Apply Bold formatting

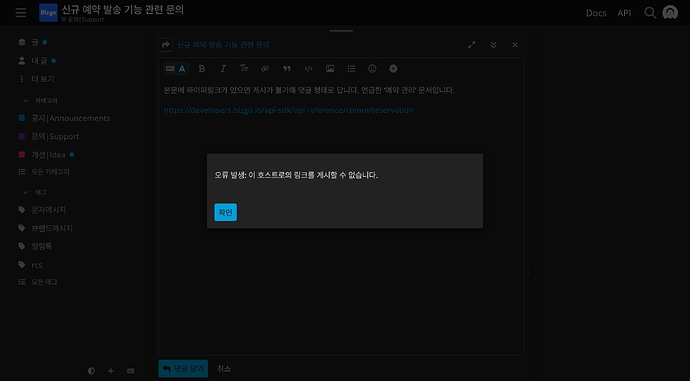tap(202, 69)
